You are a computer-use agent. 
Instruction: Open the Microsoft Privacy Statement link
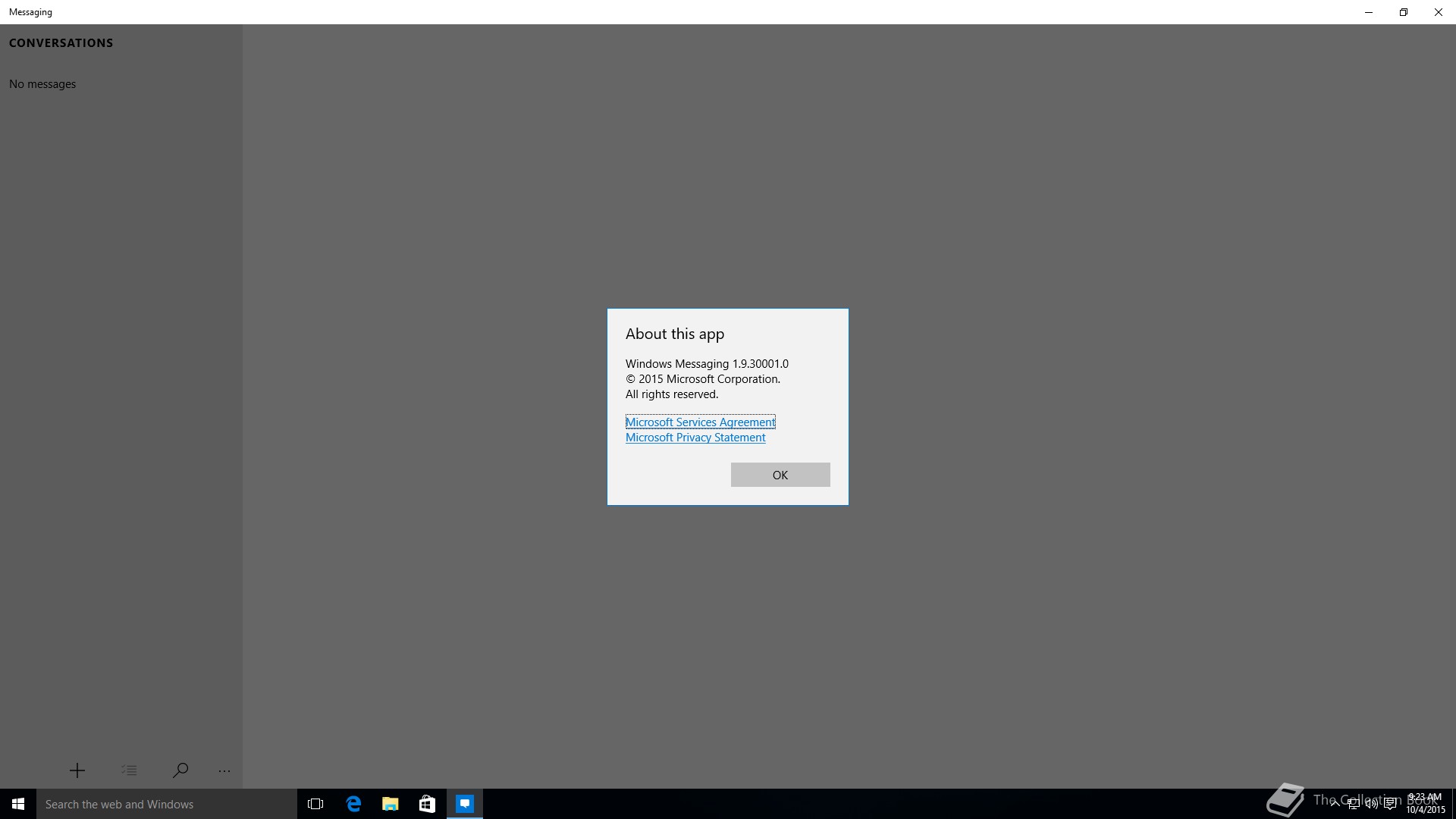click(695, 438)
